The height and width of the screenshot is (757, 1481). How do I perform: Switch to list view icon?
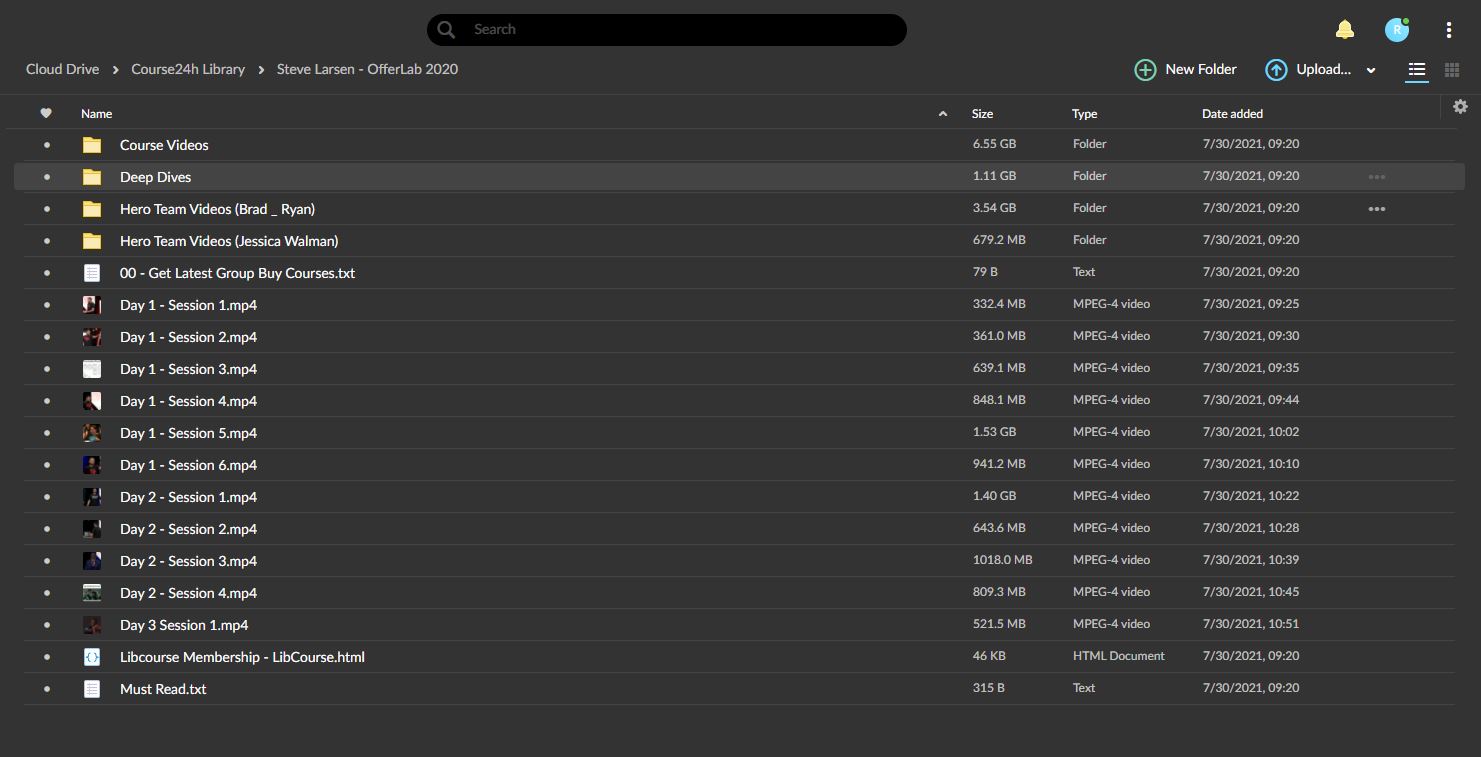[1417, 70]
